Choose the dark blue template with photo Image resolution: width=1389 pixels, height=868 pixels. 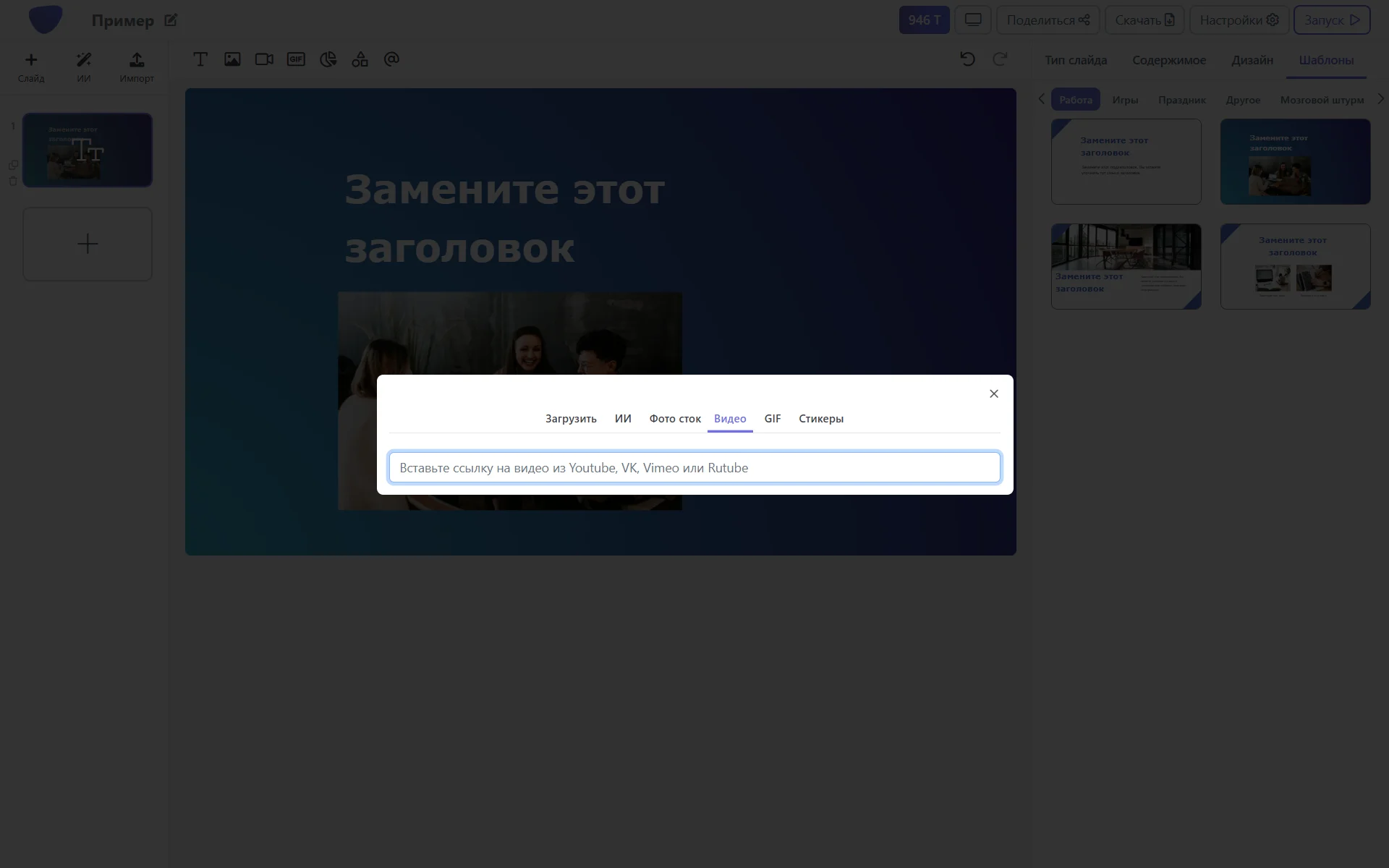[x=1295, y=161]
